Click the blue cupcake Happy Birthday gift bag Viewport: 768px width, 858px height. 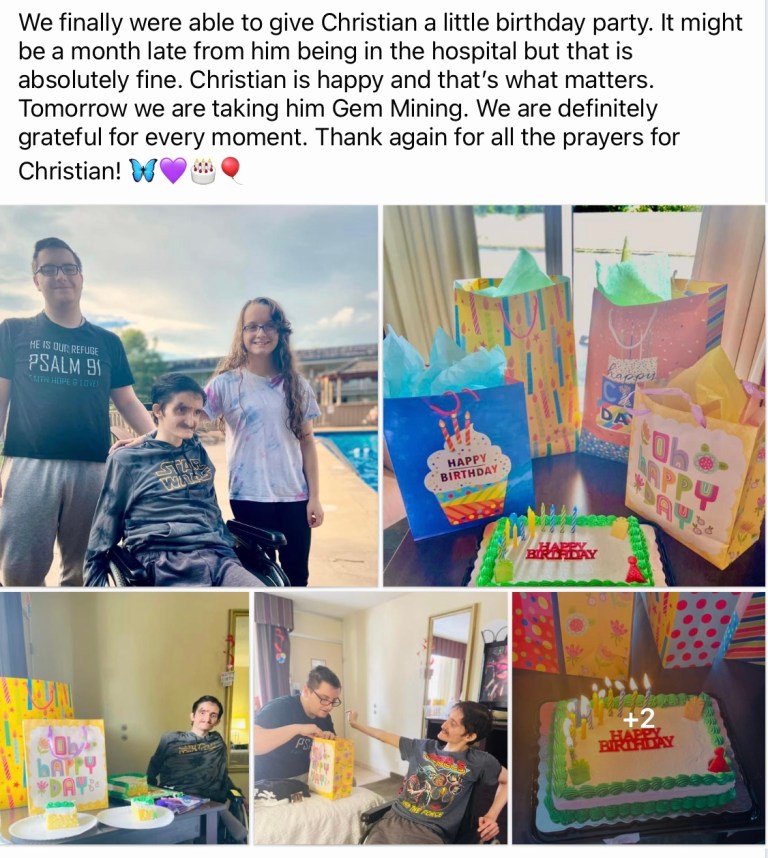click(x=458, y=459)
